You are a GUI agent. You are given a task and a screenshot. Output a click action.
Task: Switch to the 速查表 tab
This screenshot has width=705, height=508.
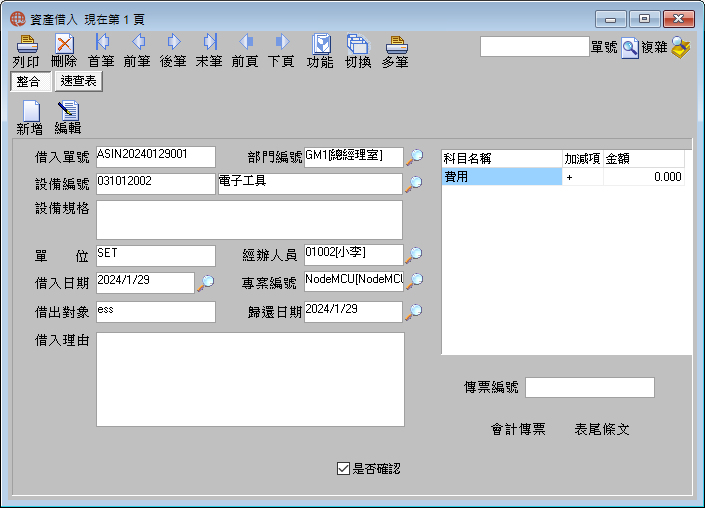pos(79,81)
